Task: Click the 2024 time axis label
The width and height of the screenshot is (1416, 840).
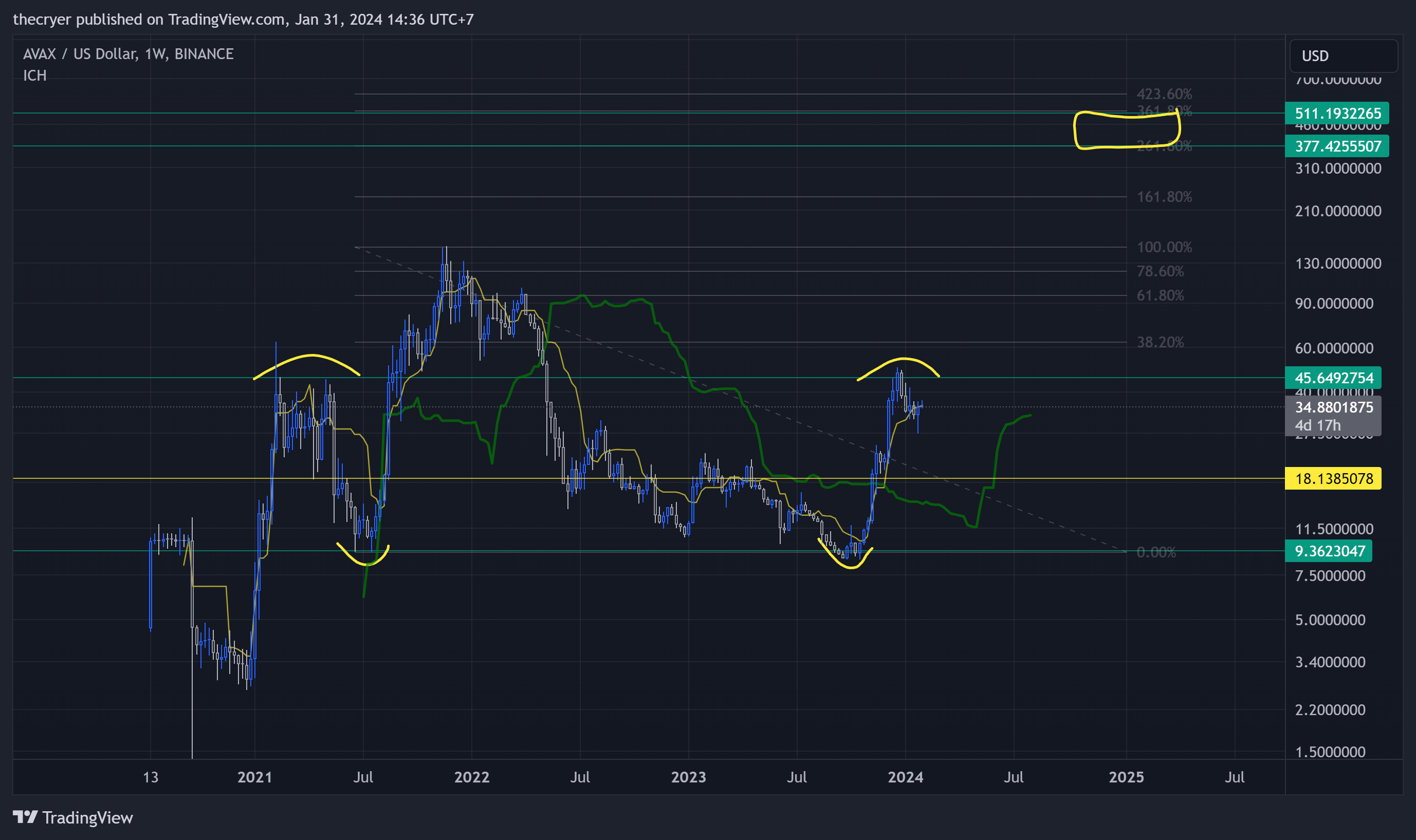Action: coord(905,777)
